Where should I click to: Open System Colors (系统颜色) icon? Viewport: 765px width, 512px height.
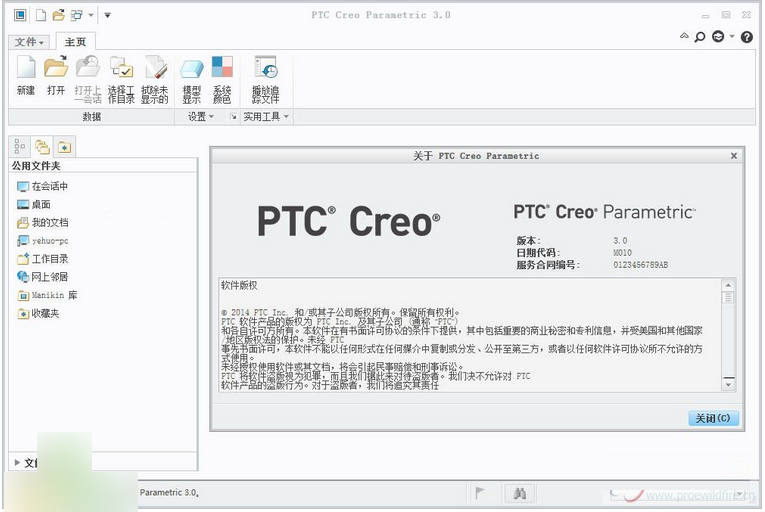point(222,67)
